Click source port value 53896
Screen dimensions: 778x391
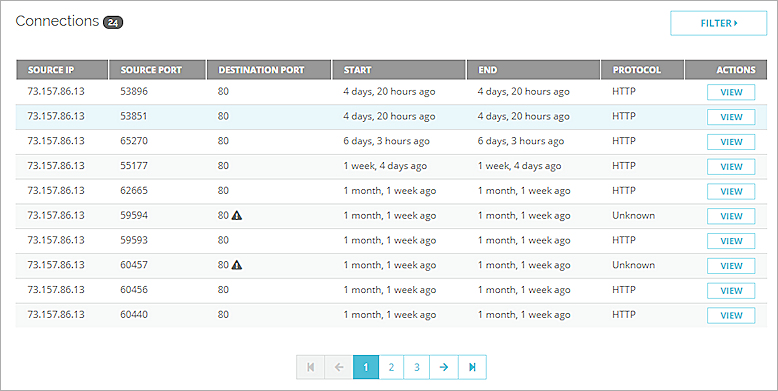click(134, 91)
